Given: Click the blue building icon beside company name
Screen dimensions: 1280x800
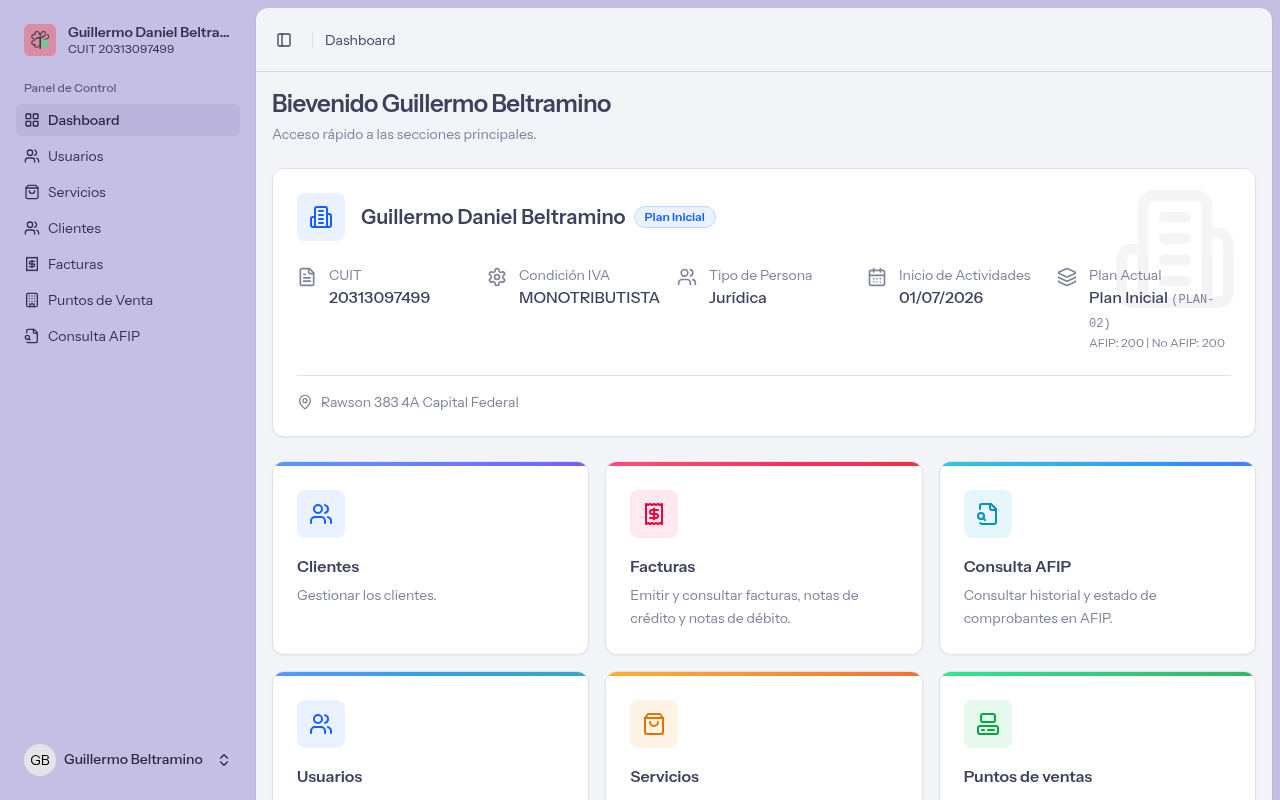Looking at the screenshot, I should coord(321,217).
